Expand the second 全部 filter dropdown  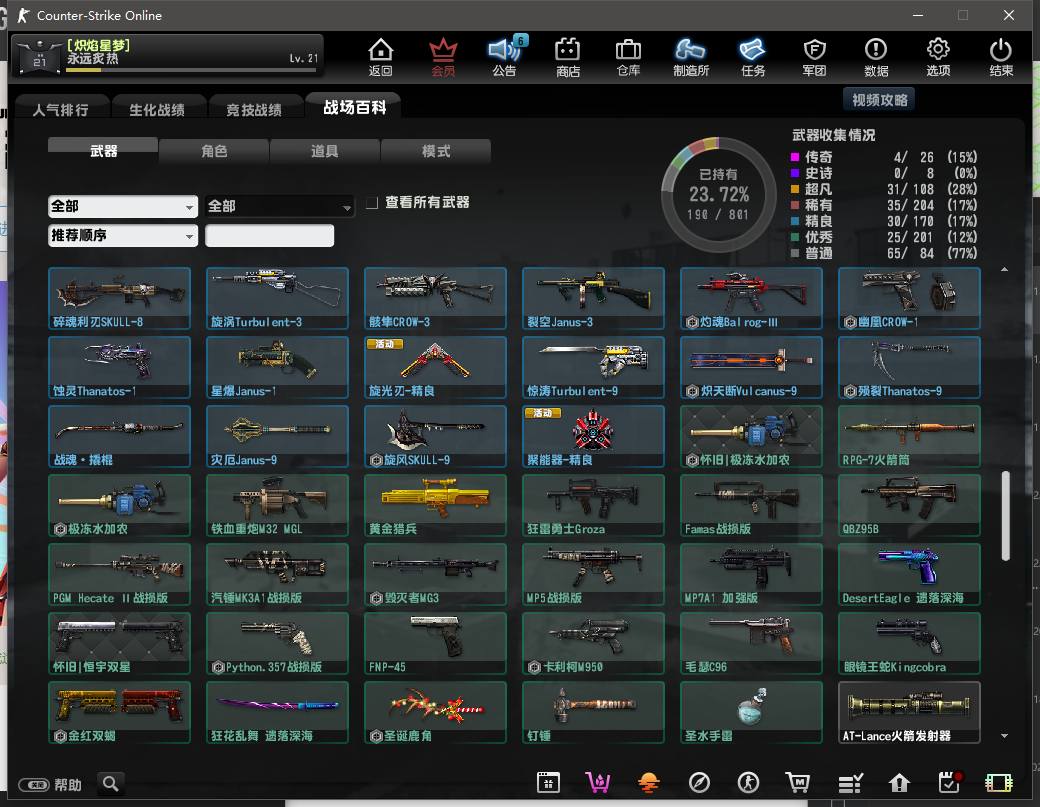tap(279, 206)
